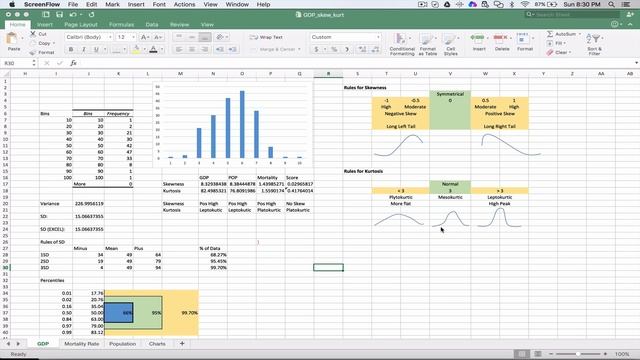The width and height of the screenshot is (640, 360).
Task: Click Sort & Filter
Action: [x=594, y=44]
